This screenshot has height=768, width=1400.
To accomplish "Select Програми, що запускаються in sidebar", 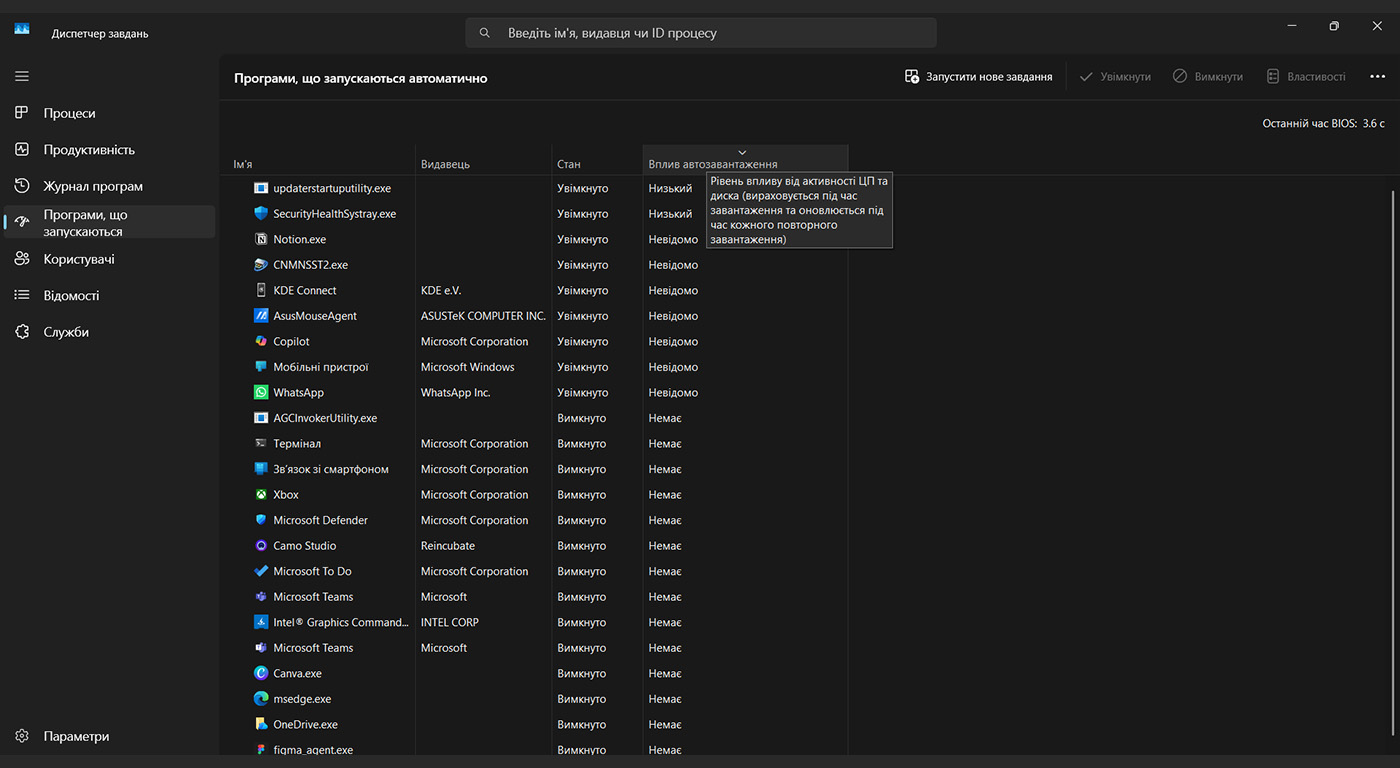I will [x=109, y=223].
